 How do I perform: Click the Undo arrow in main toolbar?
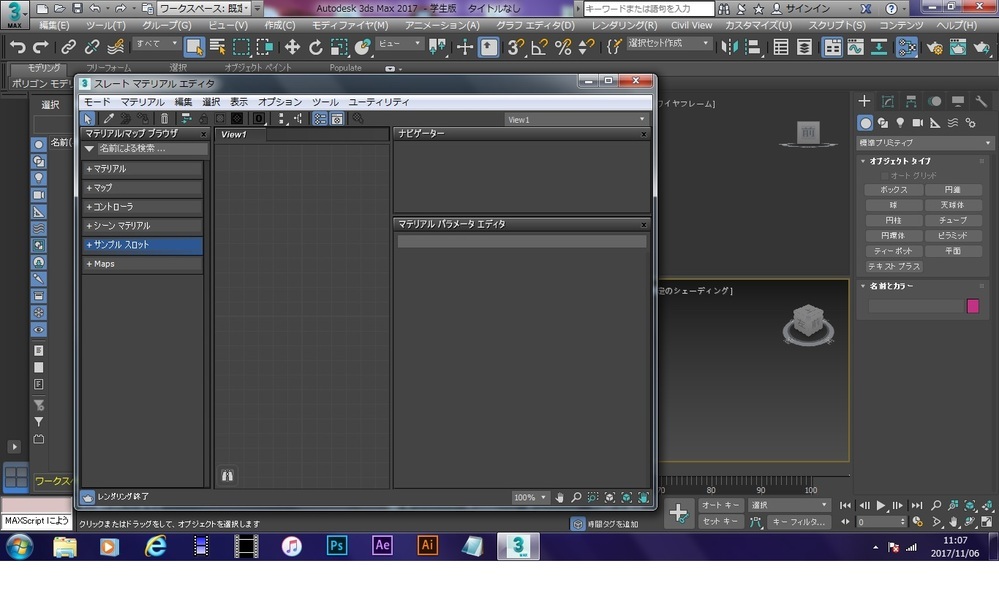pos(17,47)
